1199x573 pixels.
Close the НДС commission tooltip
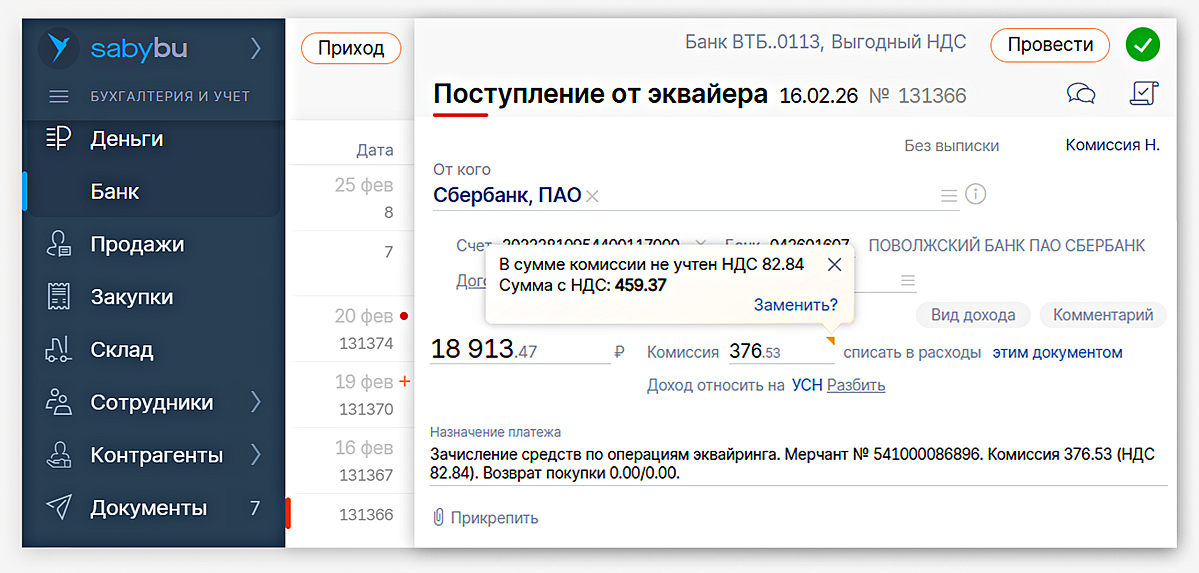click(835, 264)
